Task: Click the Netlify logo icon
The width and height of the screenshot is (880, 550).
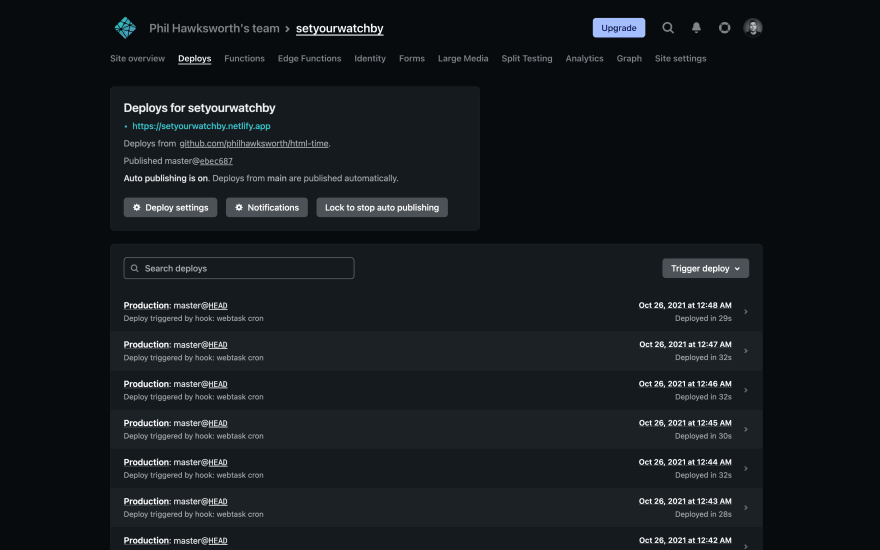Action: pos(125,28)
